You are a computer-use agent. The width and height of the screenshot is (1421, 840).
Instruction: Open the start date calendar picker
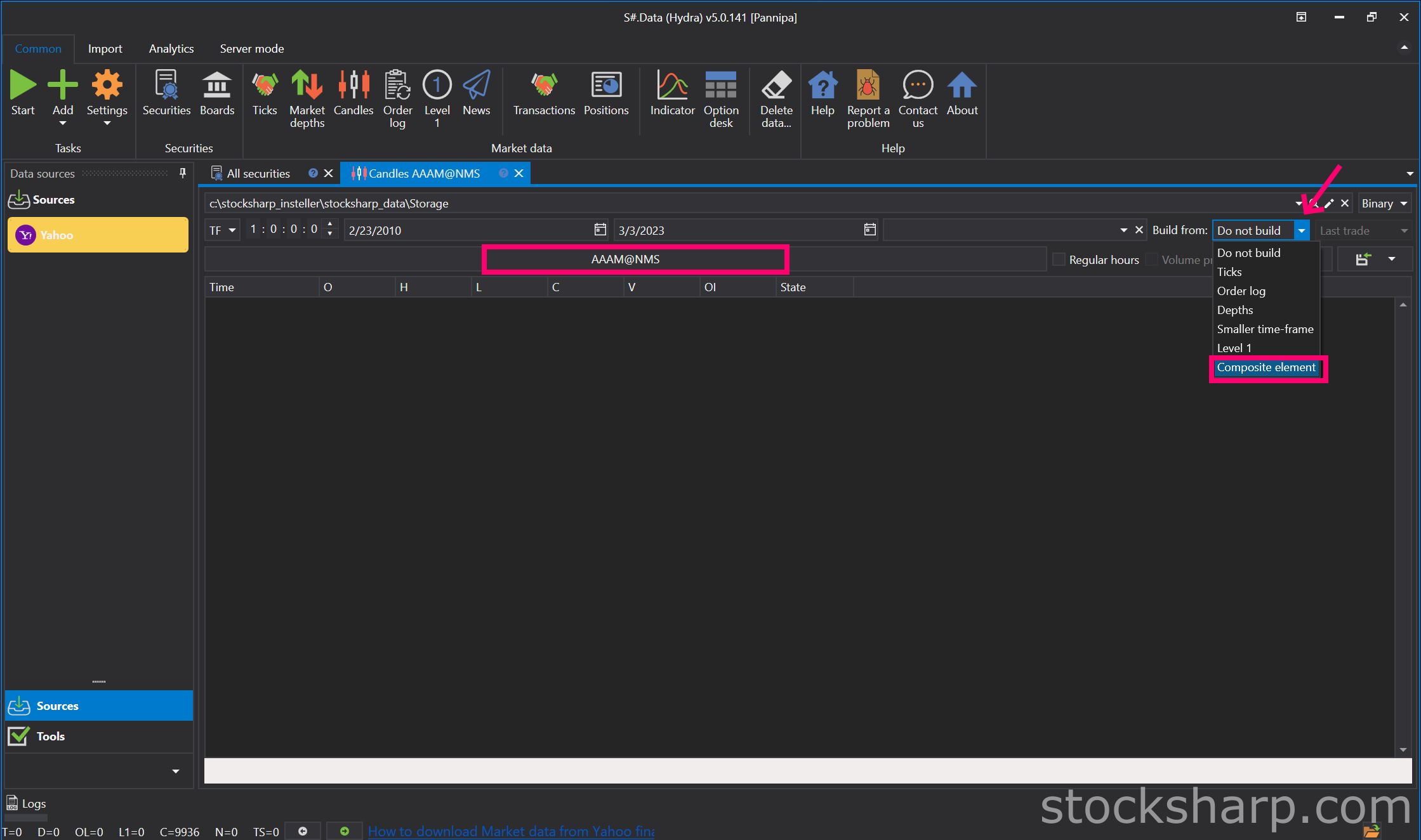point(600,230)
